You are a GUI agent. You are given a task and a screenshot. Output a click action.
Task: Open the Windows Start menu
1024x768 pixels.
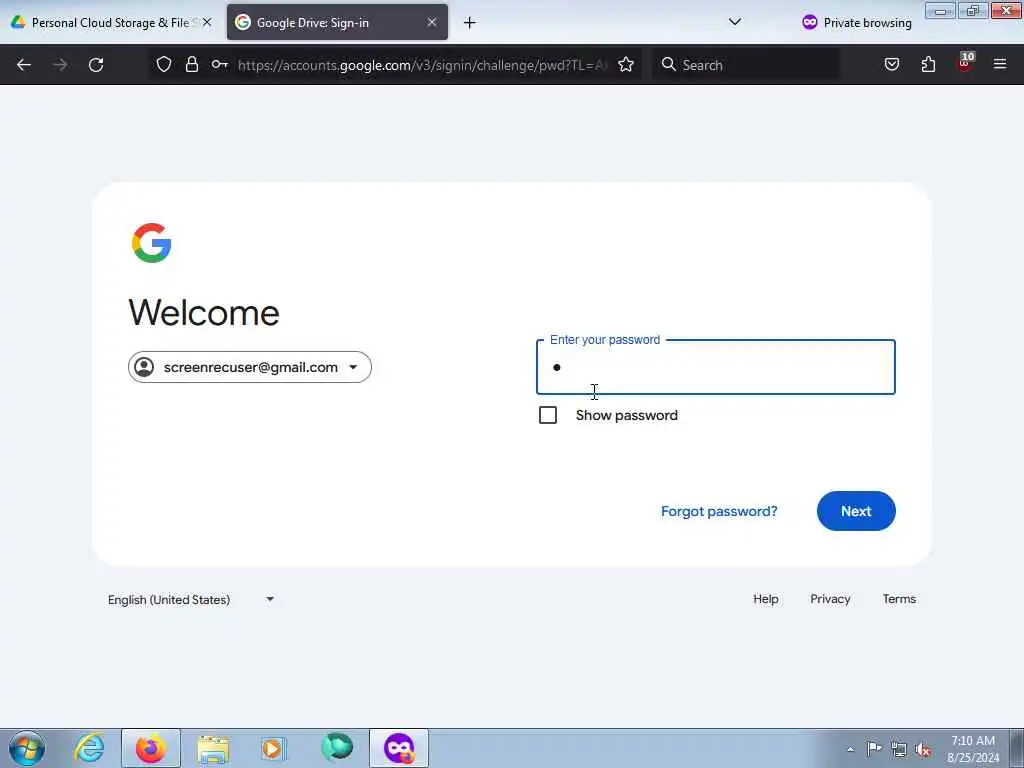27,748
